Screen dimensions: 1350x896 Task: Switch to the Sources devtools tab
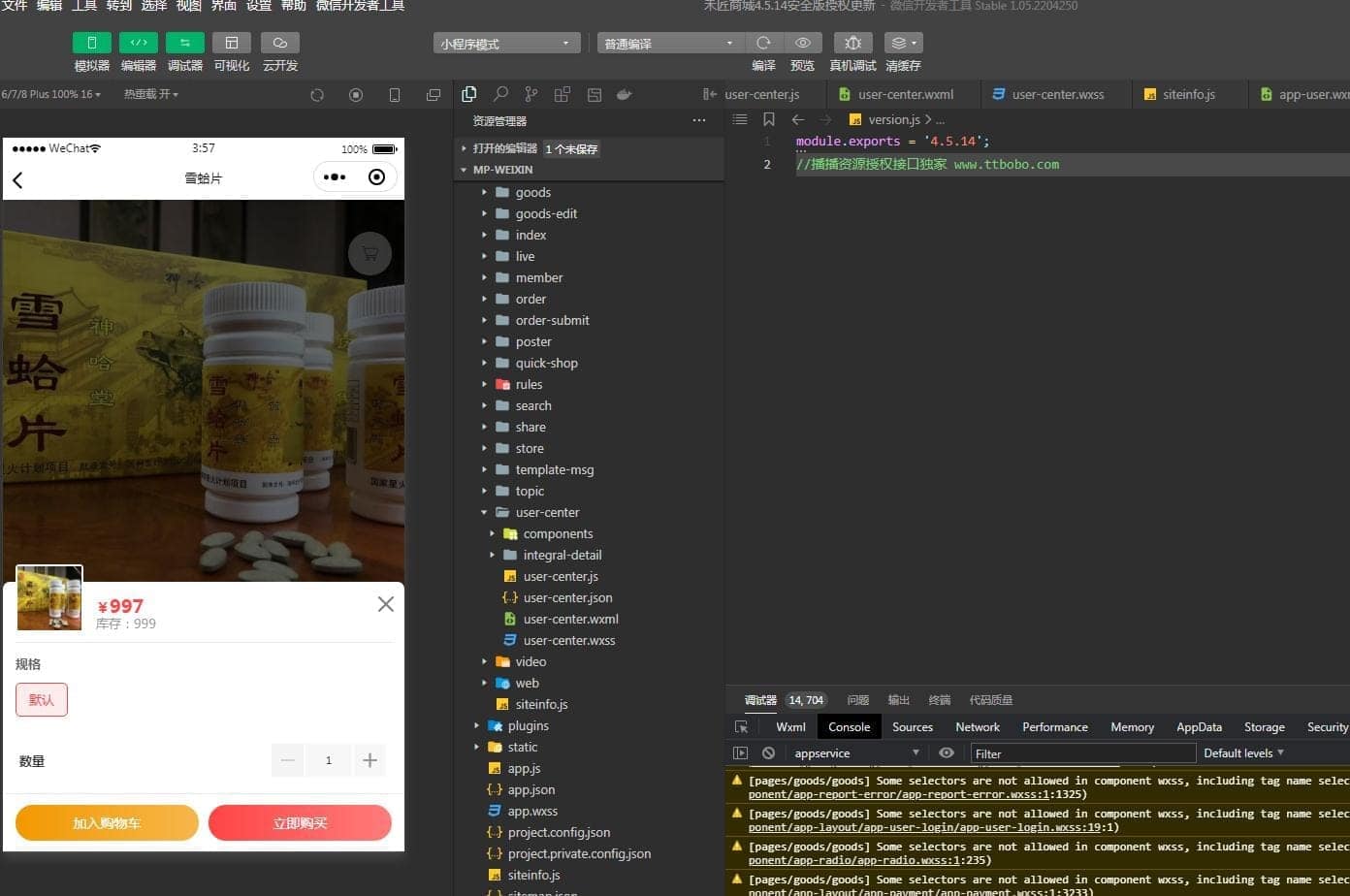pyautogui.click(x=913, y=726)
